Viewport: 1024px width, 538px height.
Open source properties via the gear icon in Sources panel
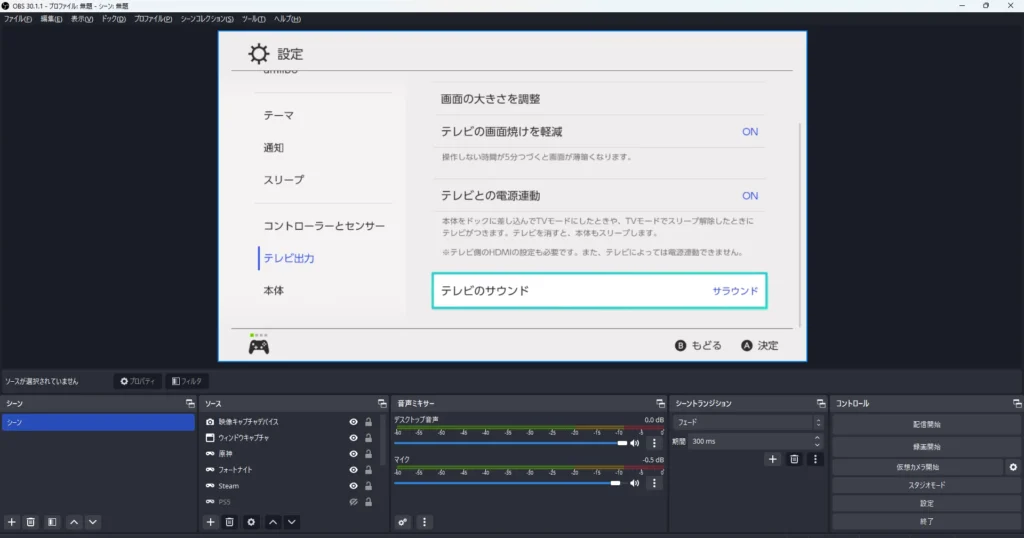tap(251, 522)
